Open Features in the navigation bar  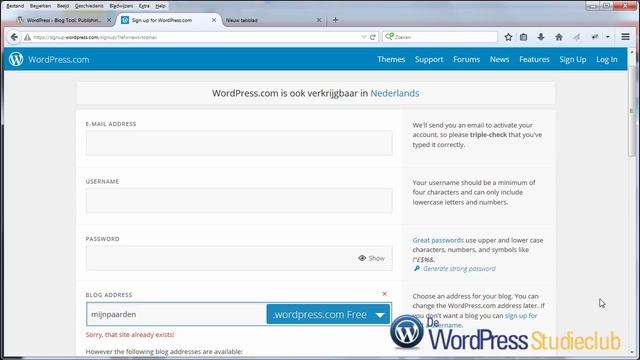[x=534, y=59]
